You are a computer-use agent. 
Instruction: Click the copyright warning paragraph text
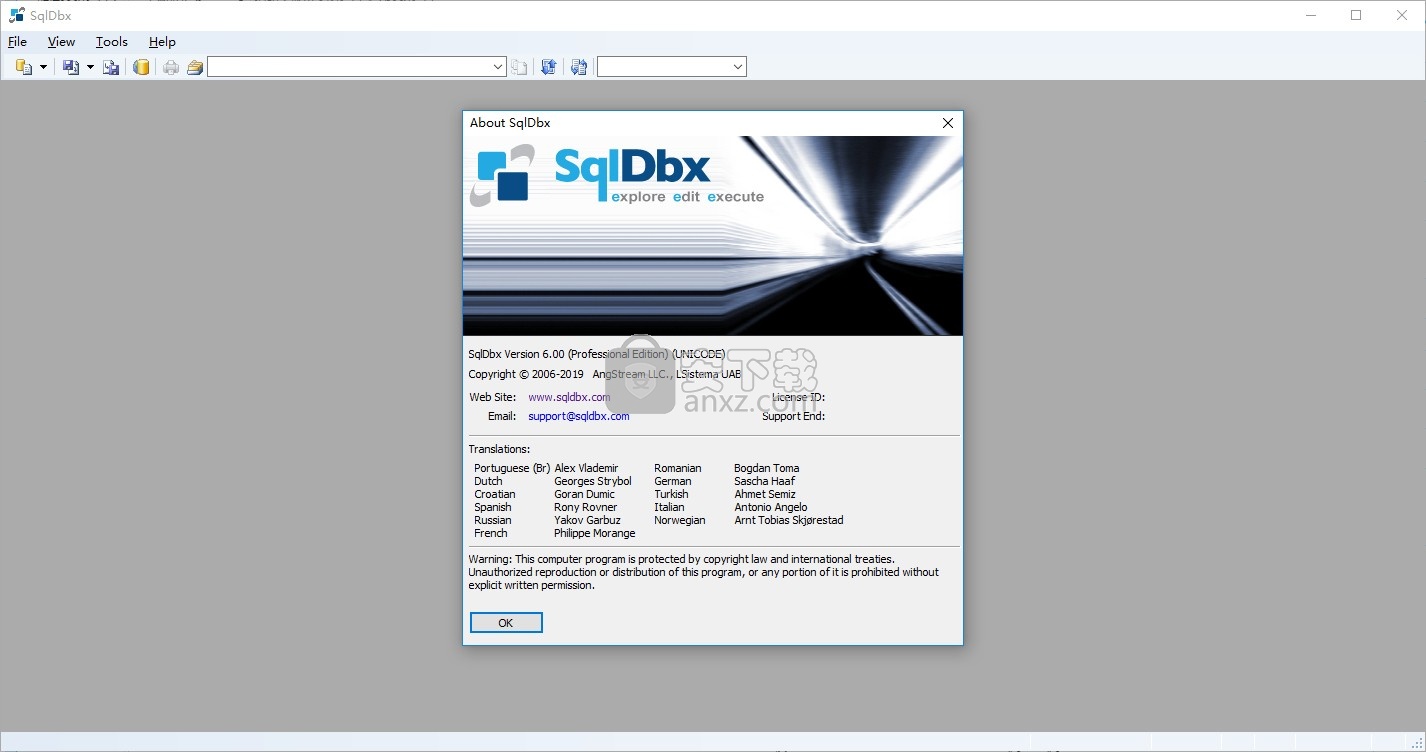704,572
